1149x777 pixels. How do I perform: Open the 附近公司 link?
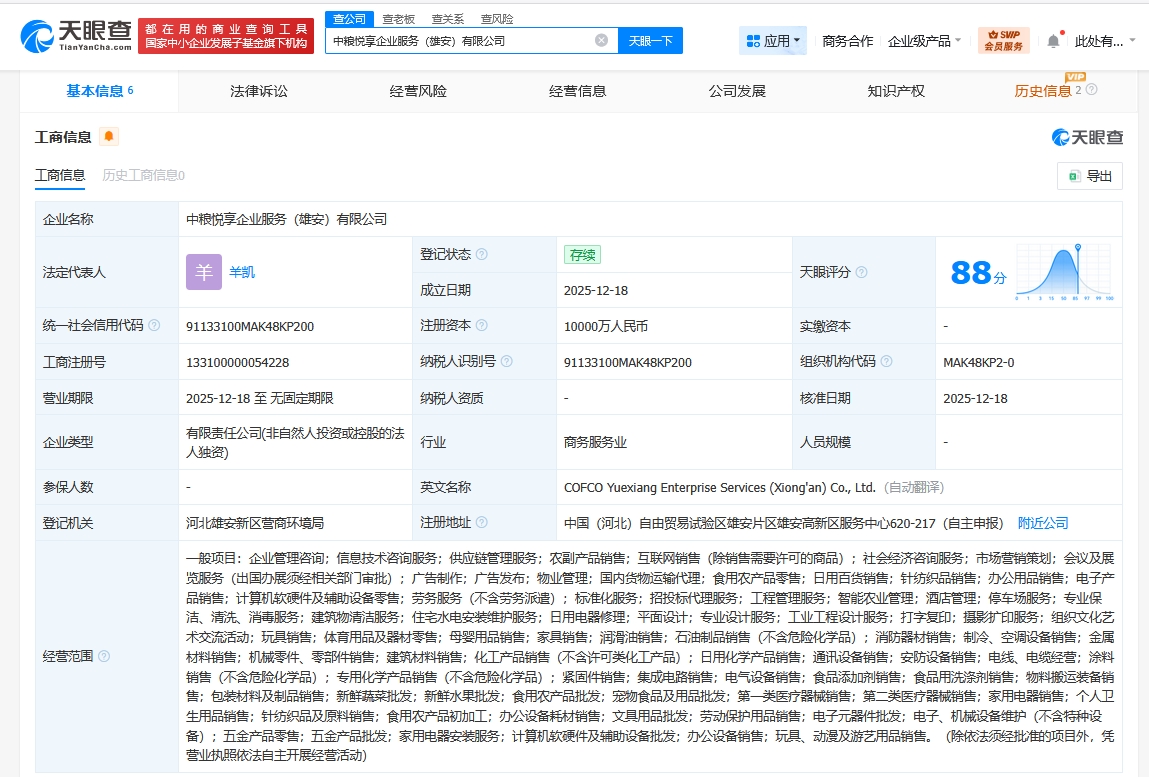pyautogui.click(x=1043, y=522)
